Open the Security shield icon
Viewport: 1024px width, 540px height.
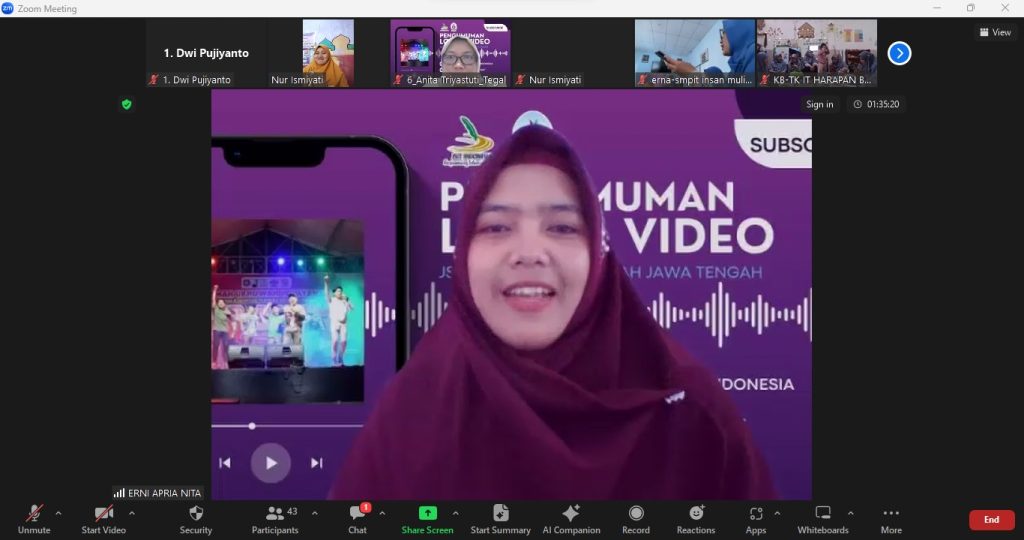pyautogui.click(x=196, y=514)
